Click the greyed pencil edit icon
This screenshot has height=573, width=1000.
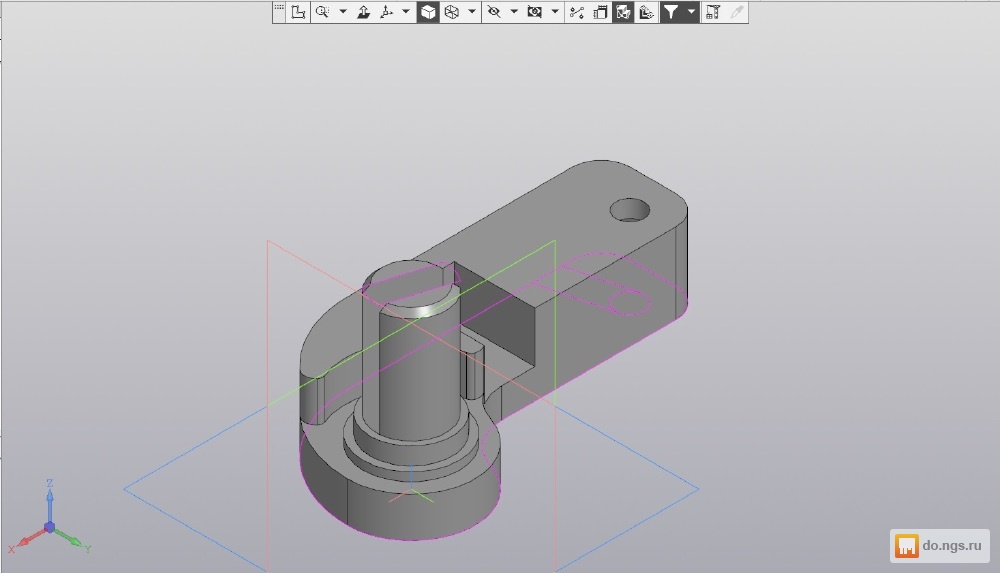737,12
